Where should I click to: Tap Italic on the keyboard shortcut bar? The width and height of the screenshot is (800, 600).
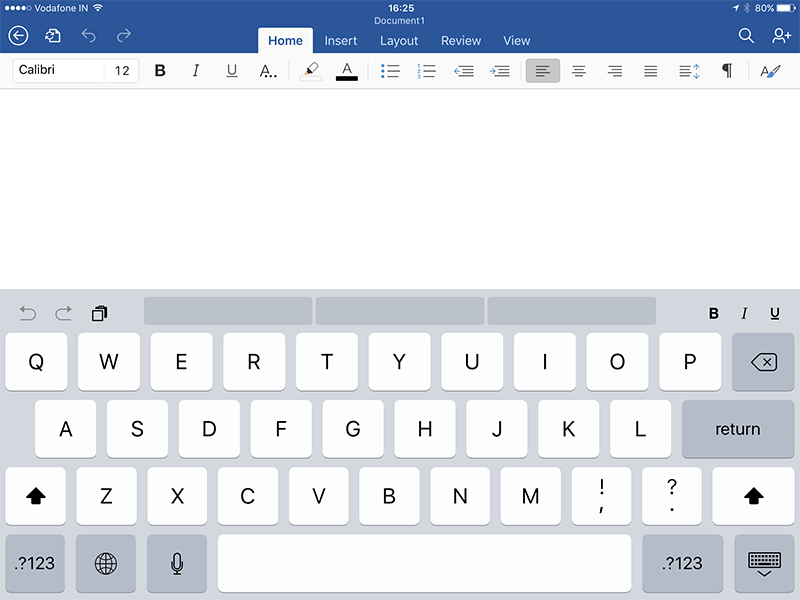tap(744, 313)
